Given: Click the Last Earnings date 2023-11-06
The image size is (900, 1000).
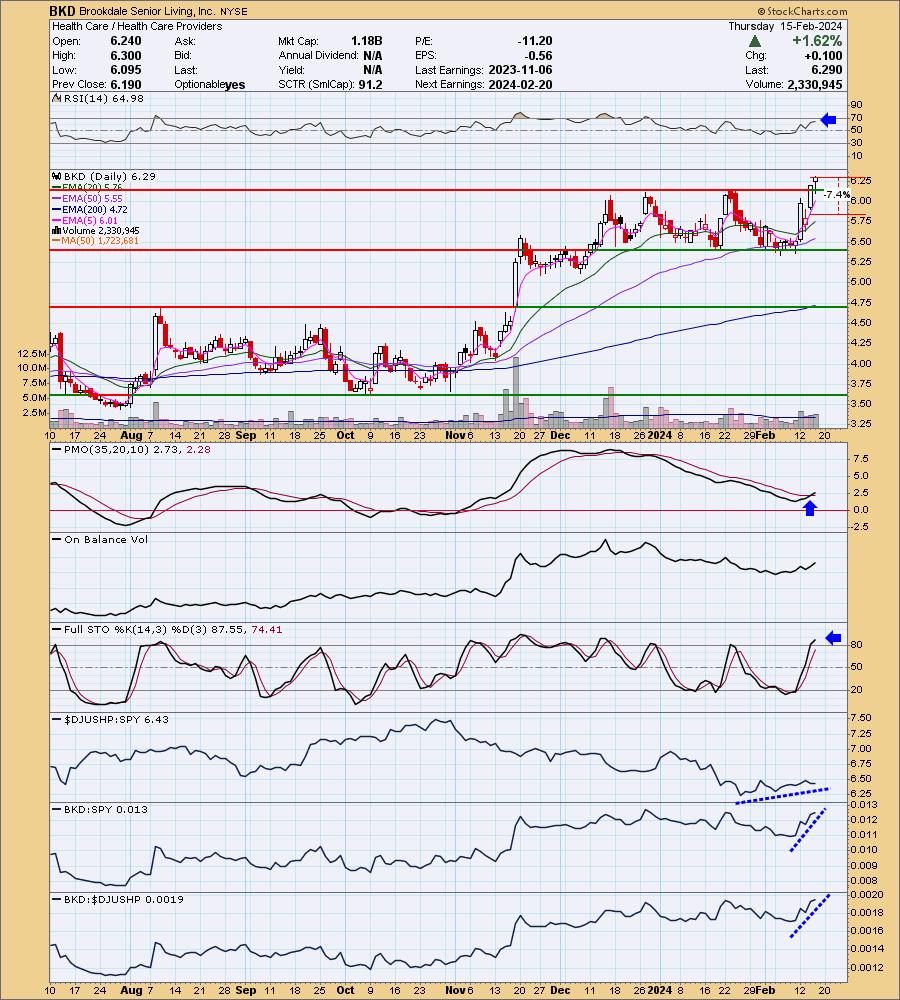Looking at the screenshot, I should tap(520, 70).
